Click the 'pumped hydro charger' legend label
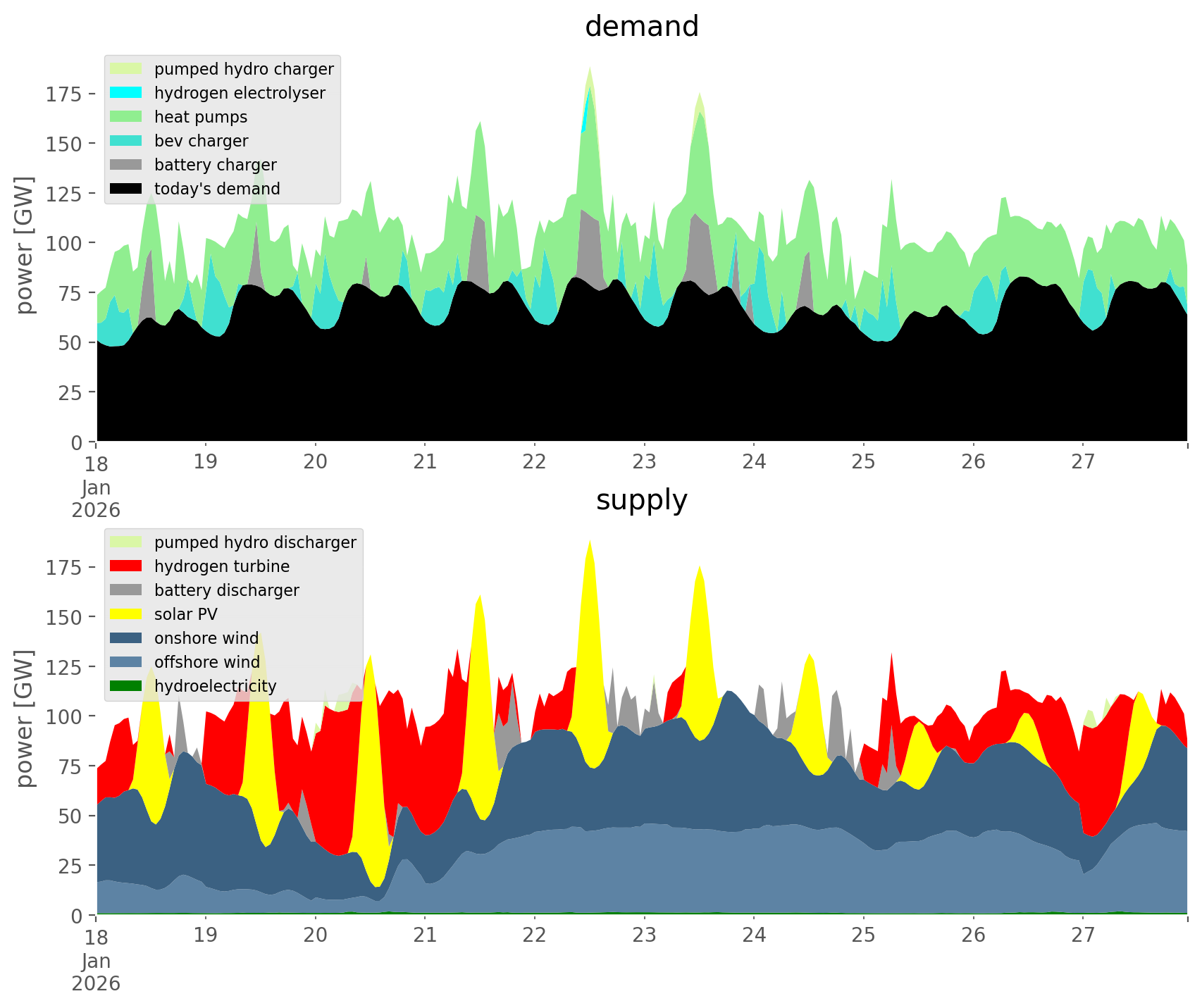Screen dimensions: 1202x1008 244,69
